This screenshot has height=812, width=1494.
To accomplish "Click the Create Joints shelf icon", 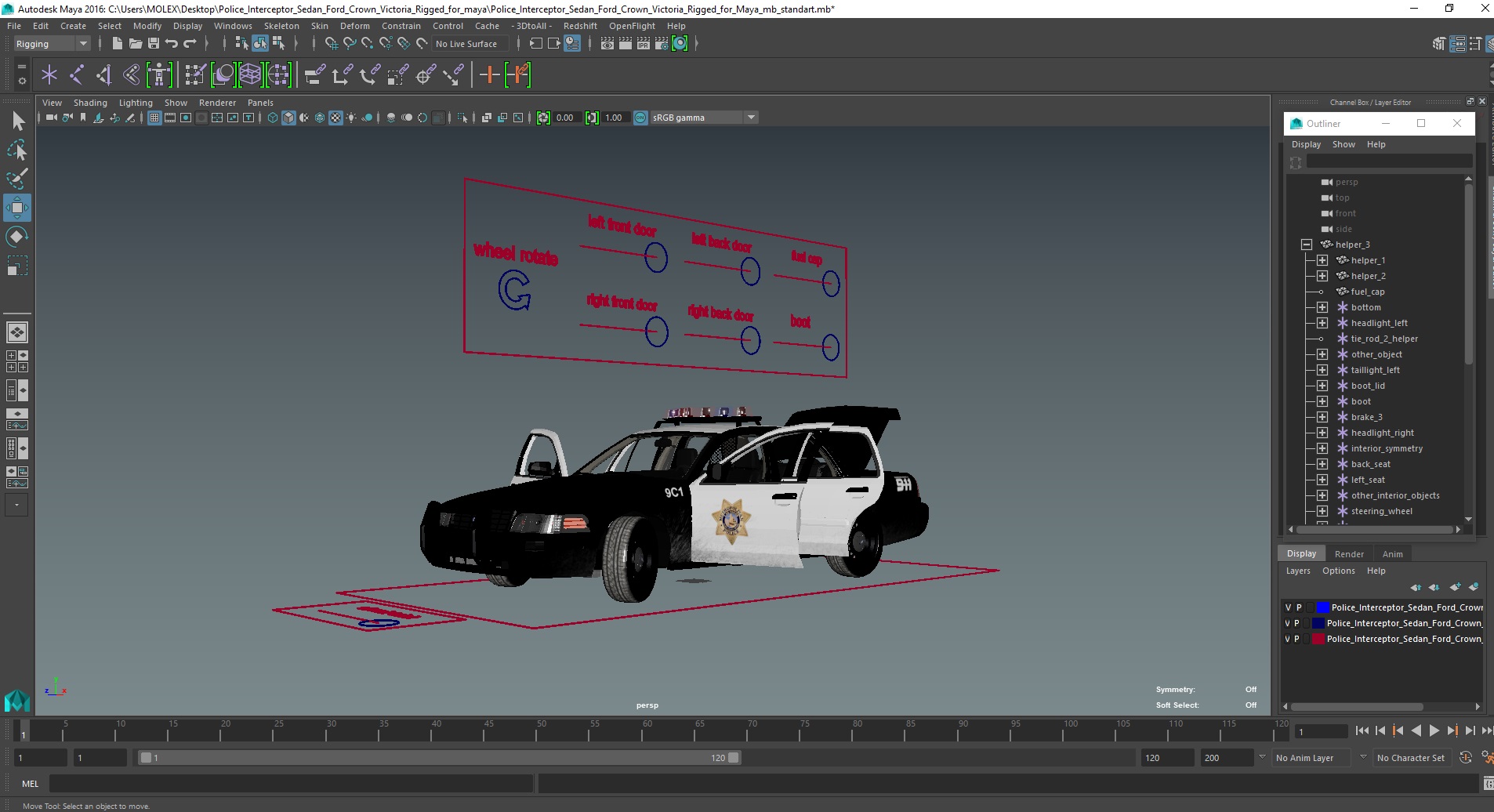I will coord(77,75).
